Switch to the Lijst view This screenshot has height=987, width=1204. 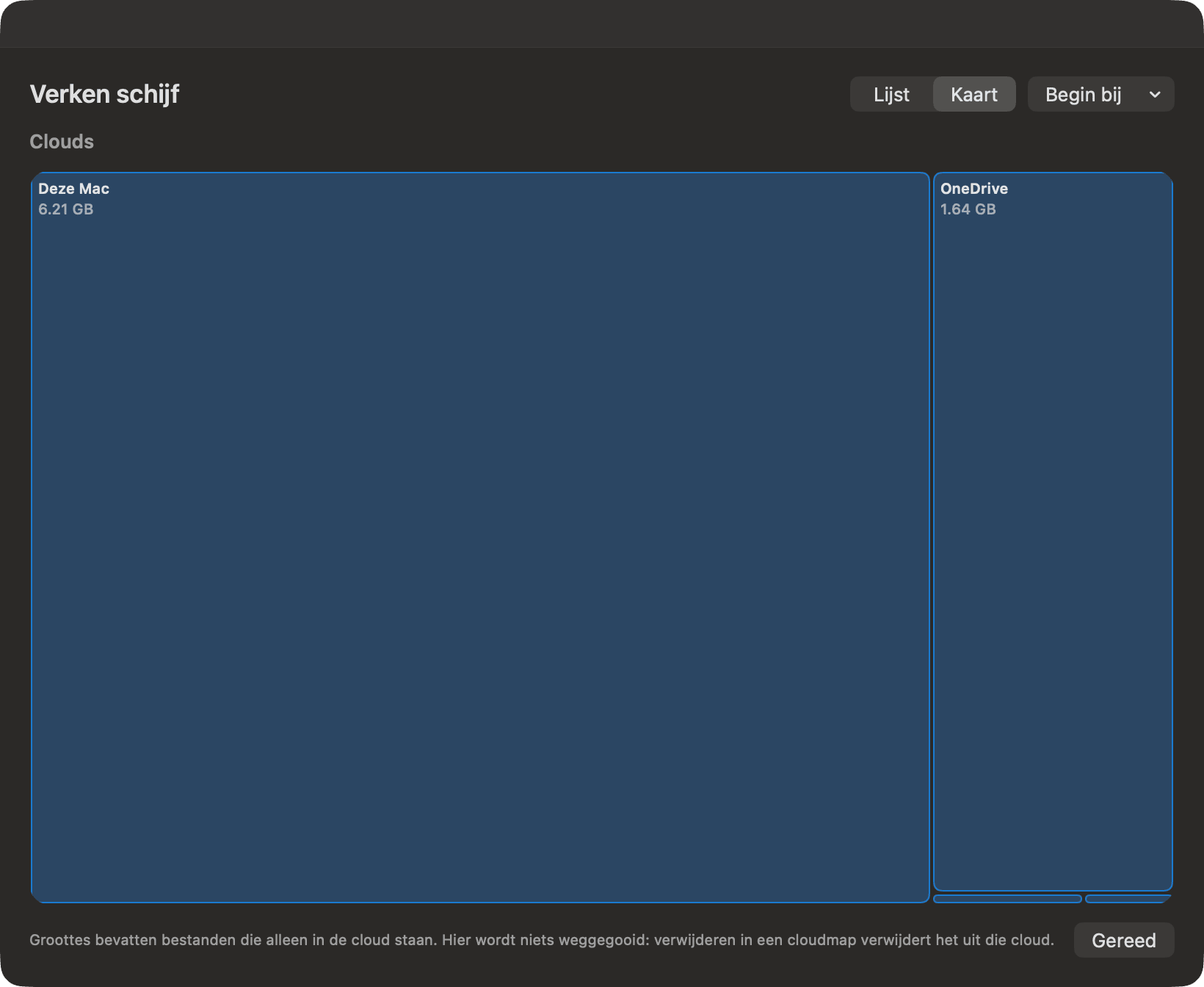tap(891, 95)
